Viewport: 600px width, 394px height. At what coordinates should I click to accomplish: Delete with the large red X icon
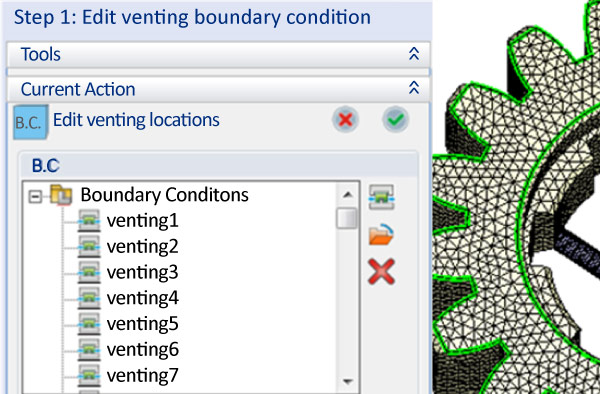[381, 272]
